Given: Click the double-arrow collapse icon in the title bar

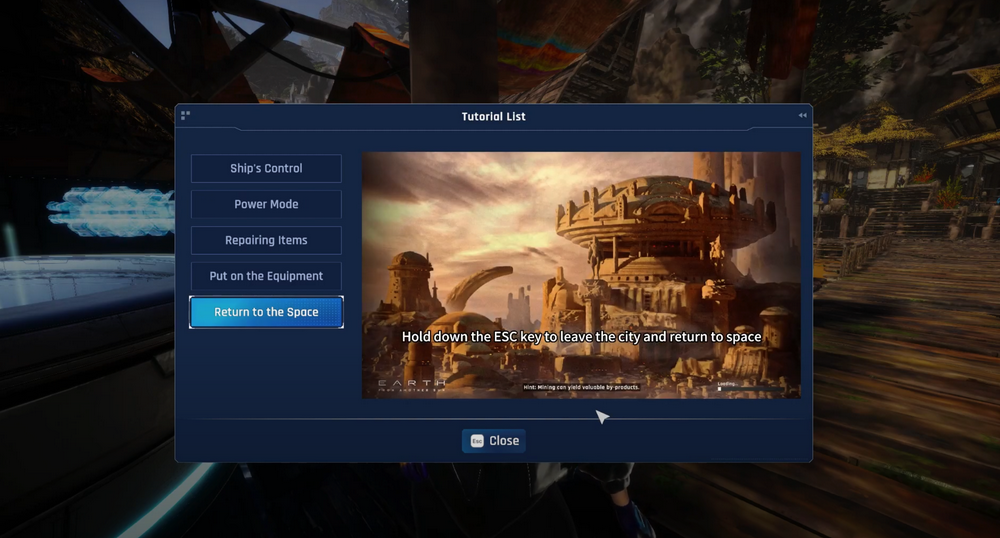Looking at the screenshot, I should tap(802, 115).
